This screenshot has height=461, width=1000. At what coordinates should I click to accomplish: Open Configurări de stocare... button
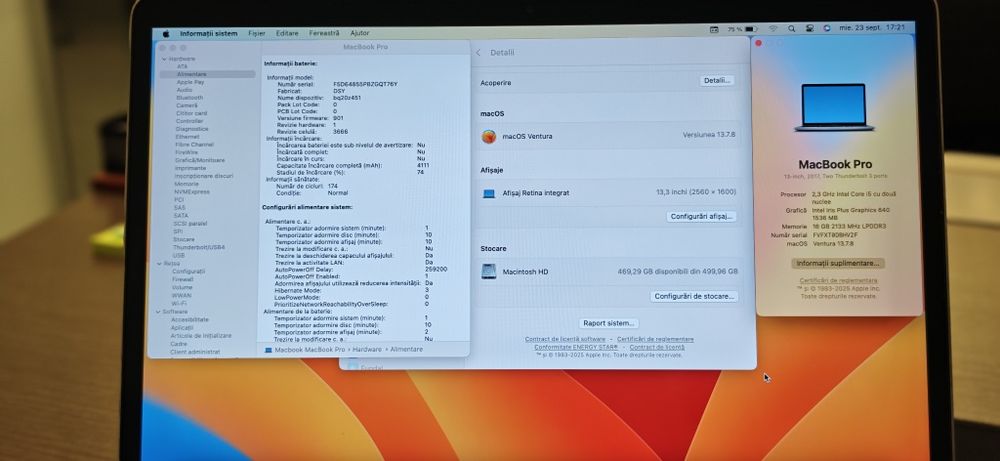click(x=694, y=296)
